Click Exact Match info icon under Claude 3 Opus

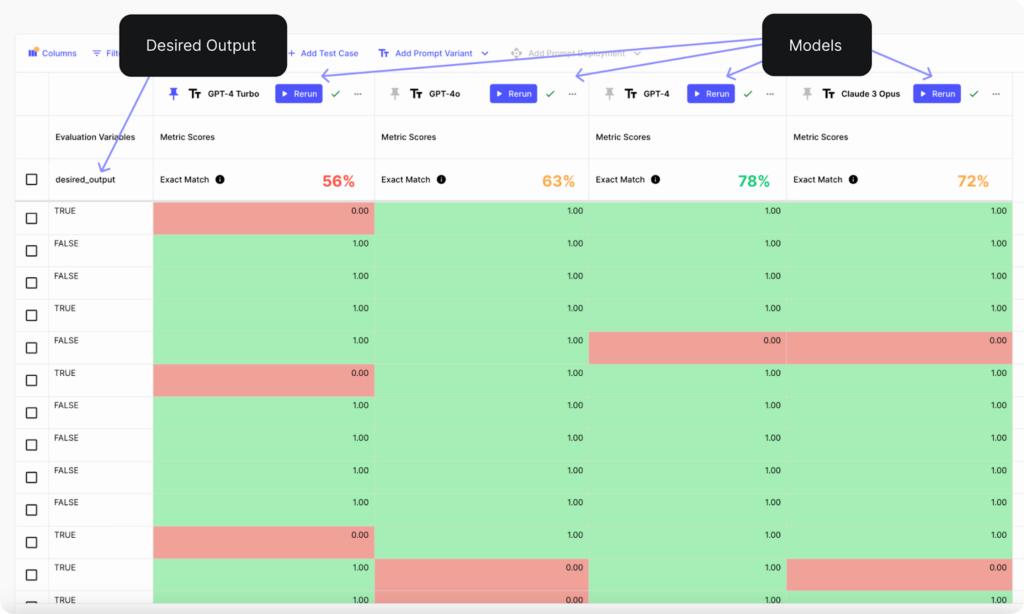coord(853,180)
